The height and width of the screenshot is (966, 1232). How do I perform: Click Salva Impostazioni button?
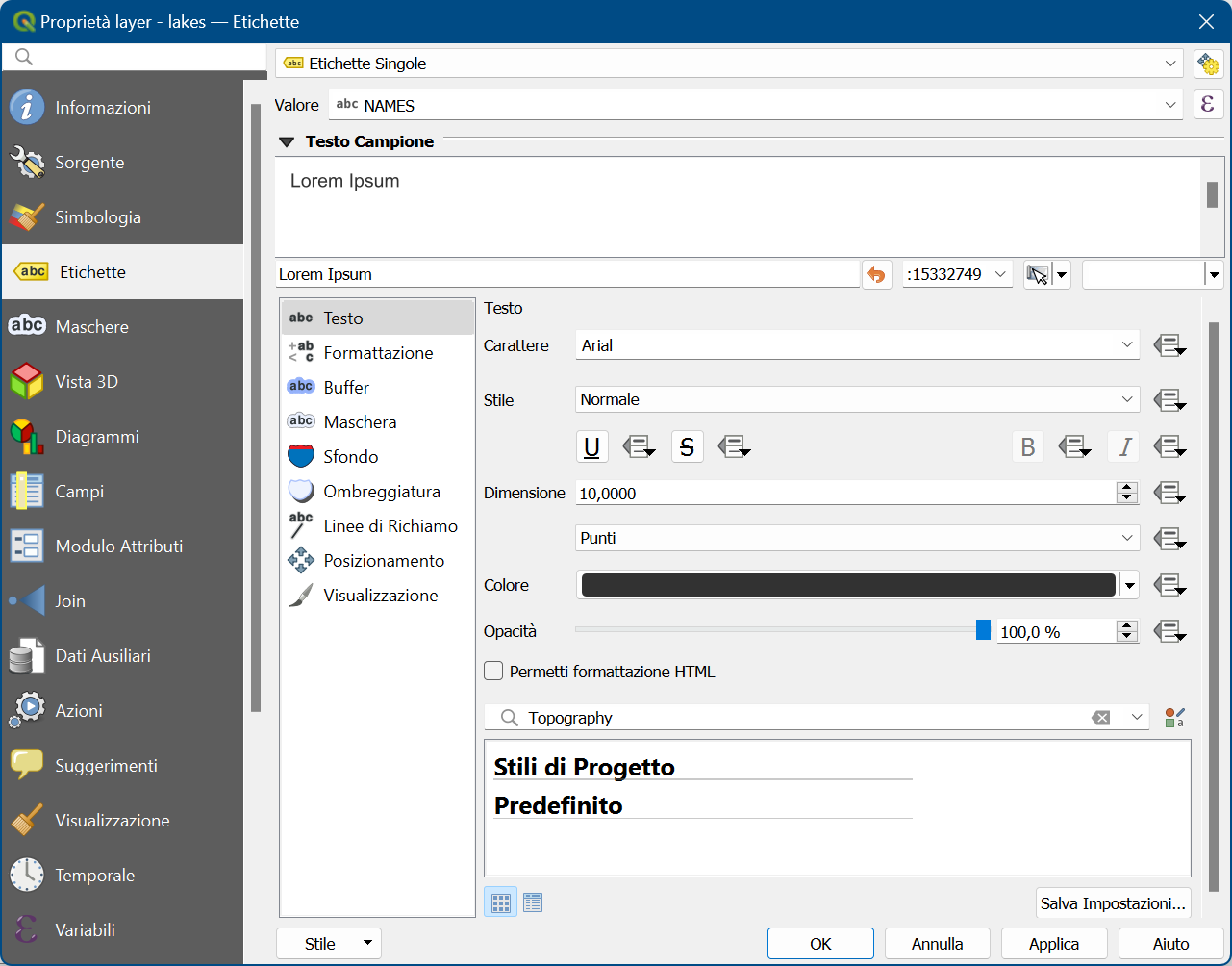[1113, 903]
